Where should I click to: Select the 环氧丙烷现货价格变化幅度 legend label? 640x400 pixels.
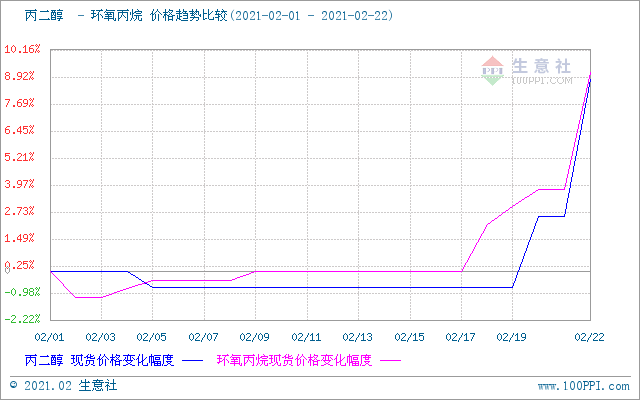[x=294, y=360]
